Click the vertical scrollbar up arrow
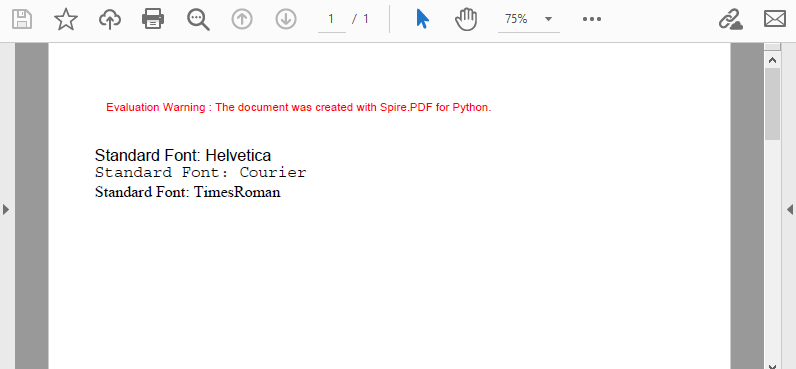Image resolution: width=796 pixels, height=369 pixels. tap(773, 60)
